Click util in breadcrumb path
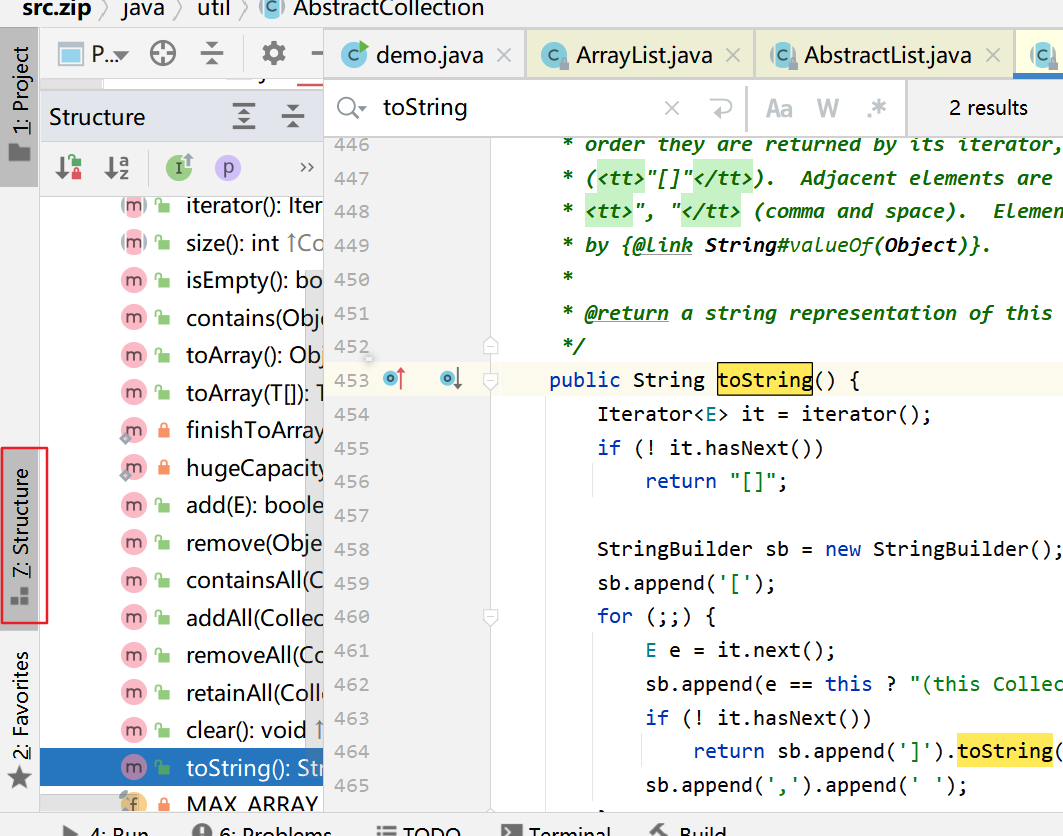 [214, 8]
